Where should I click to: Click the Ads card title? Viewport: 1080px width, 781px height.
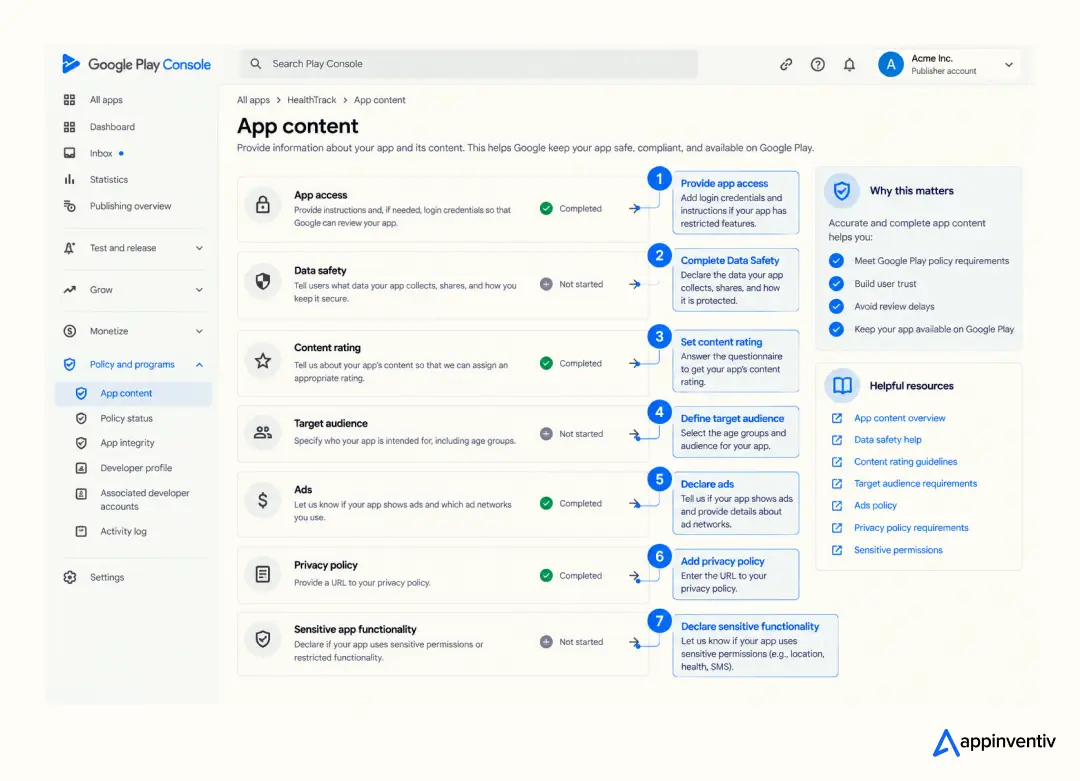coord(303,490)
